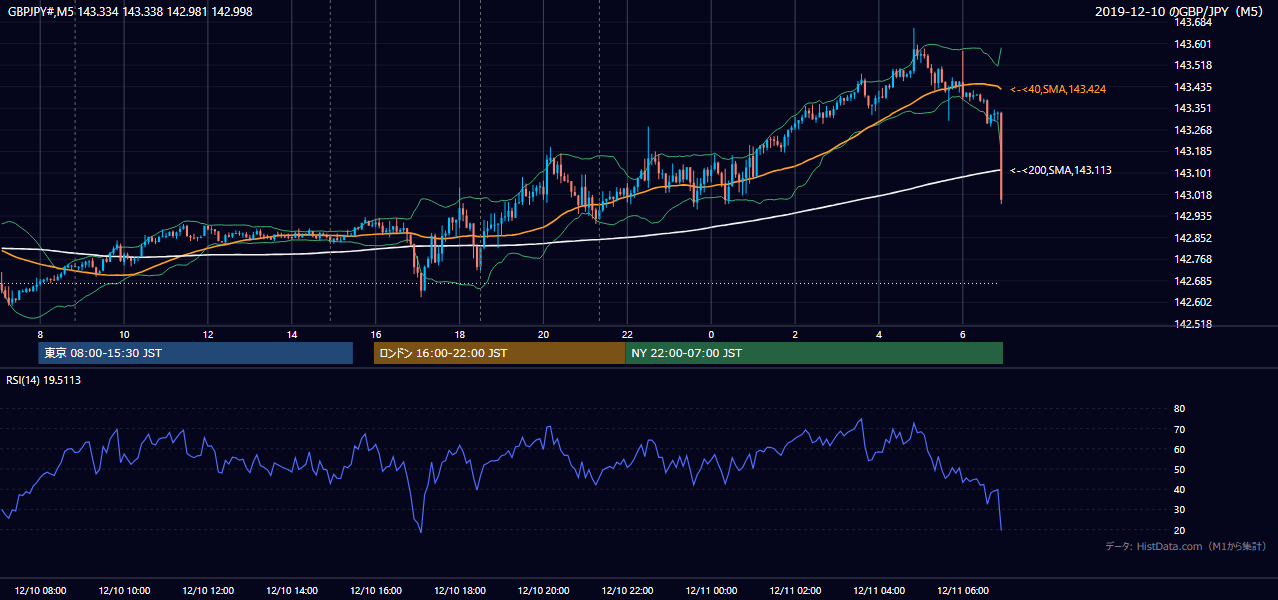The height and width of the screenshot is (600, 1278).
Task: Click date label 12/10 12:00
Action: pyautogui.click(x=208, y=591)
